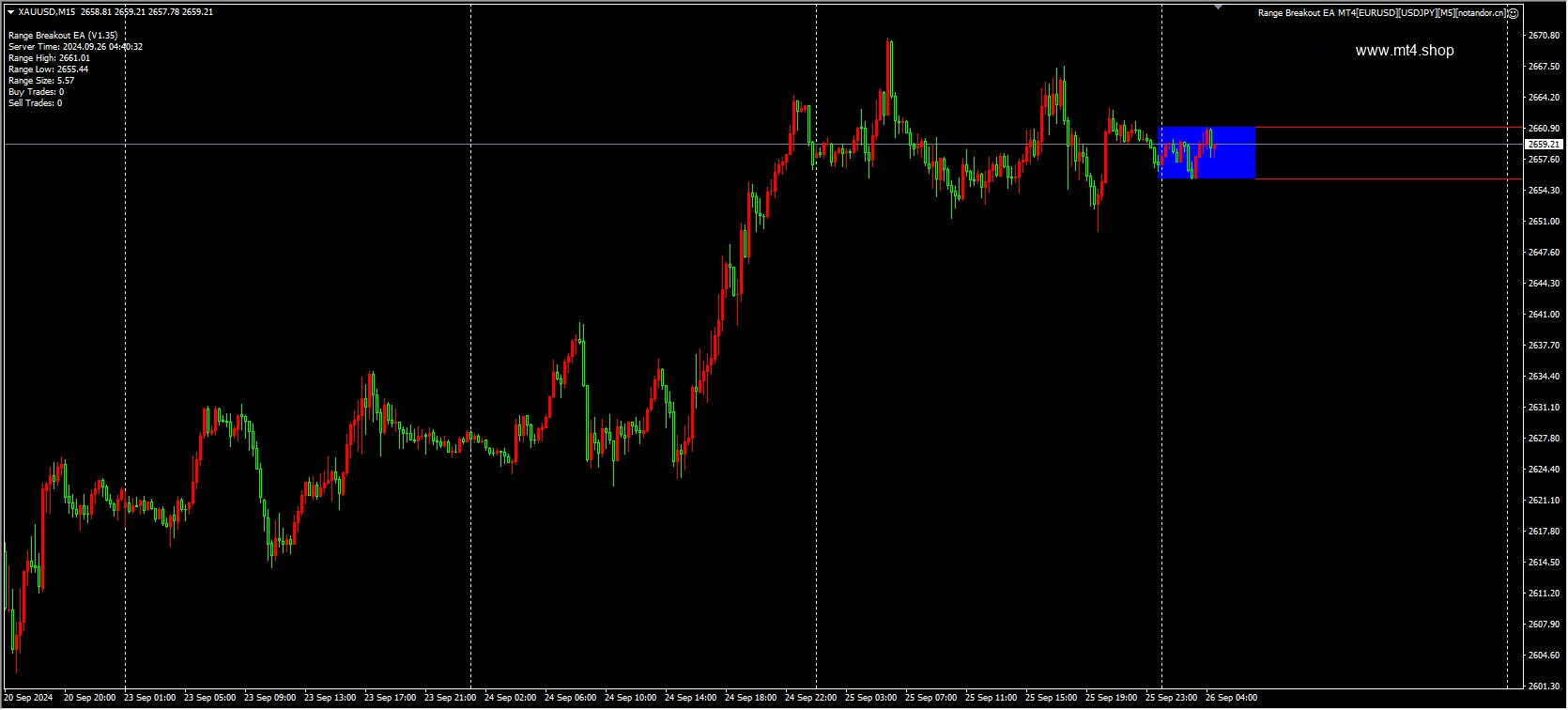Click 2670.80 on the price scale
This screenshot has height=710, width=1568.
click(x=1543, y=36)
